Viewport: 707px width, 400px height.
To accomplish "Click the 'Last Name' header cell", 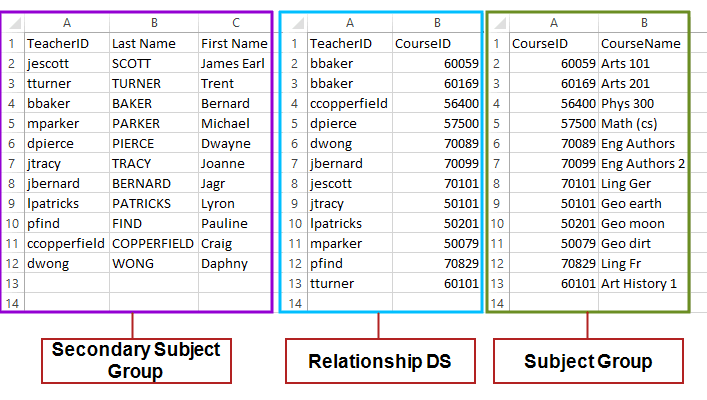I will click(154, 43).
